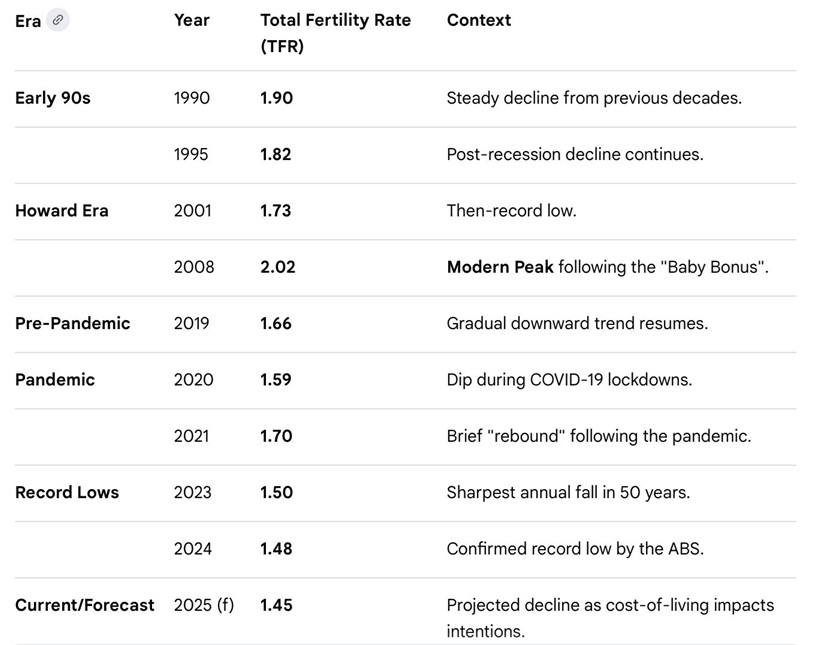814x645 pixels.
Task: Click the 2.02 fertility rate value
Action: (x=277, y=267)
